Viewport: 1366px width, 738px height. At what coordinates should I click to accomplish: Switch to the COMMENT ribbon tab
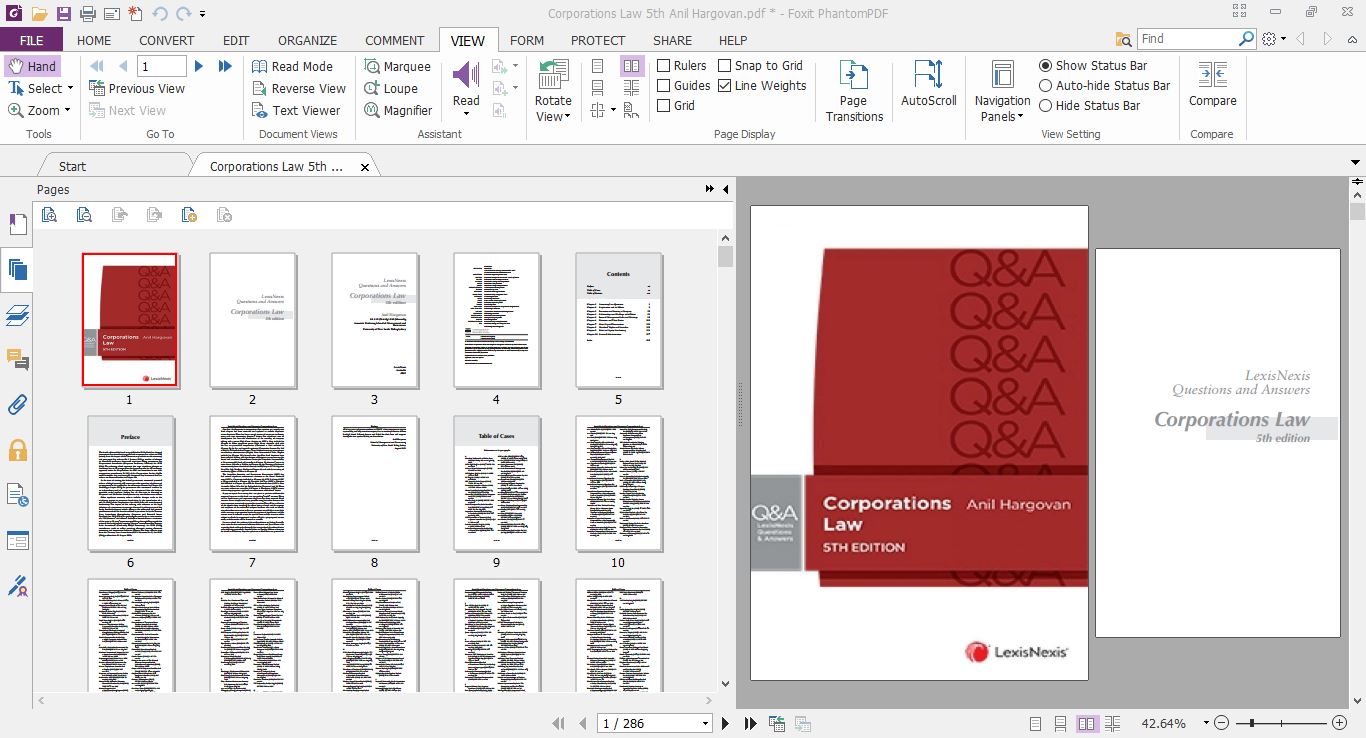click(394, 40)
